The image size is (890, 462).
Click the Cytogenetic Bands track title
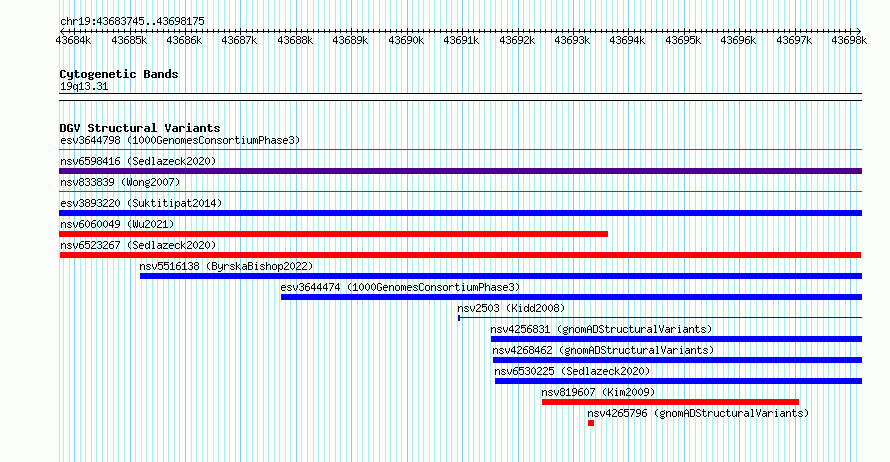[x=119, y=74]
